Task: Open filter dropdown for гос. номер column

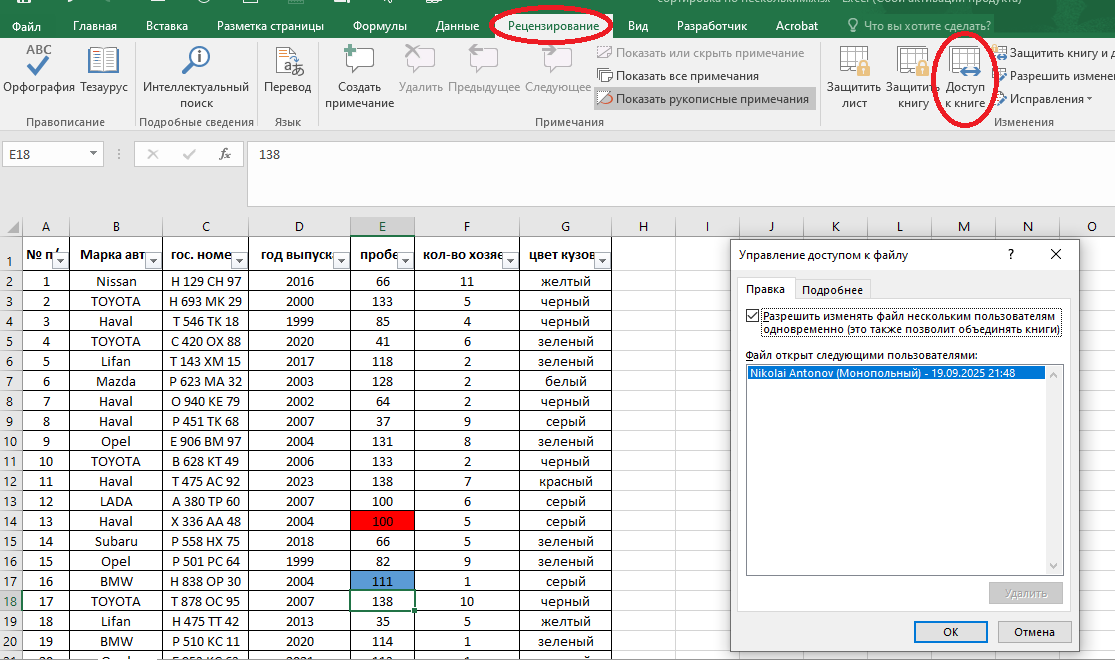Action: click(x=240, y=261)
